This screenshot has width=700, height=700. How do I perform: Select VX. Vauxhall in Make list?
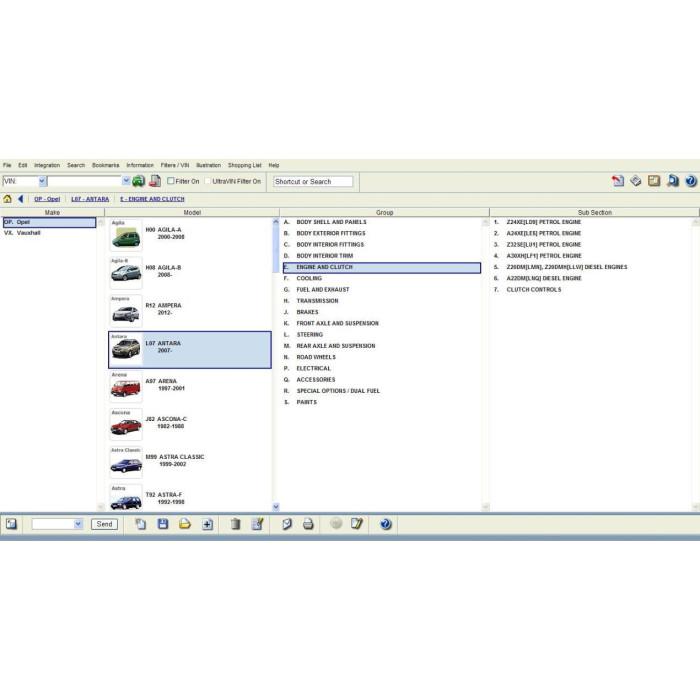pos(22,233)
